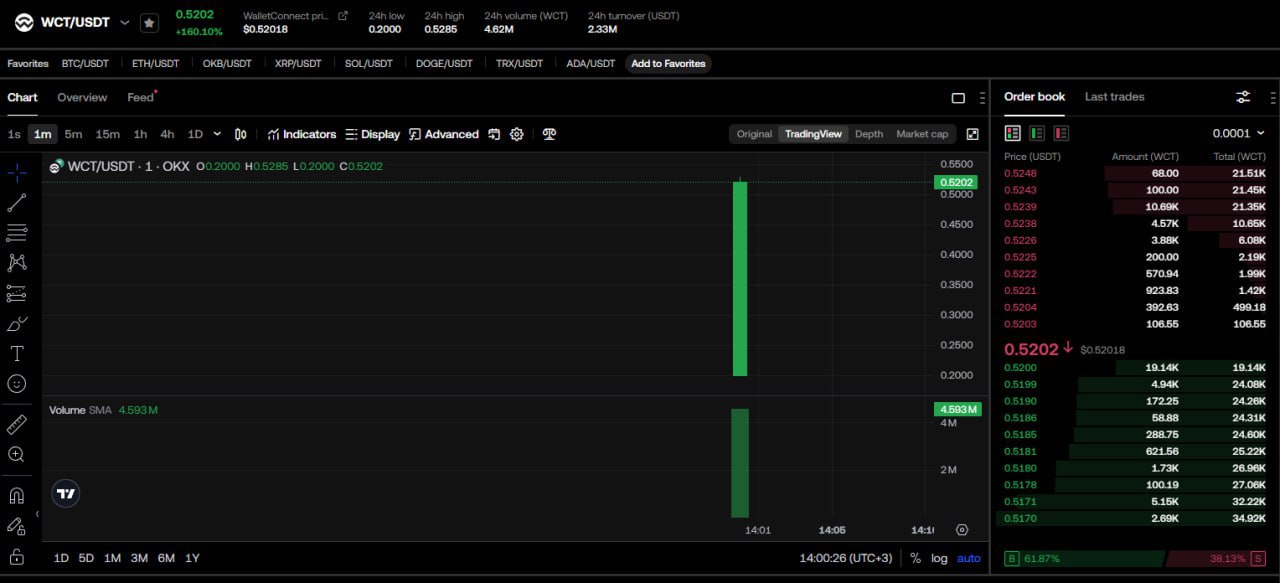The height and width of the screenshot is (583, 1280).
Task: Select the brush drawing tool
Action: click(17, 323)
